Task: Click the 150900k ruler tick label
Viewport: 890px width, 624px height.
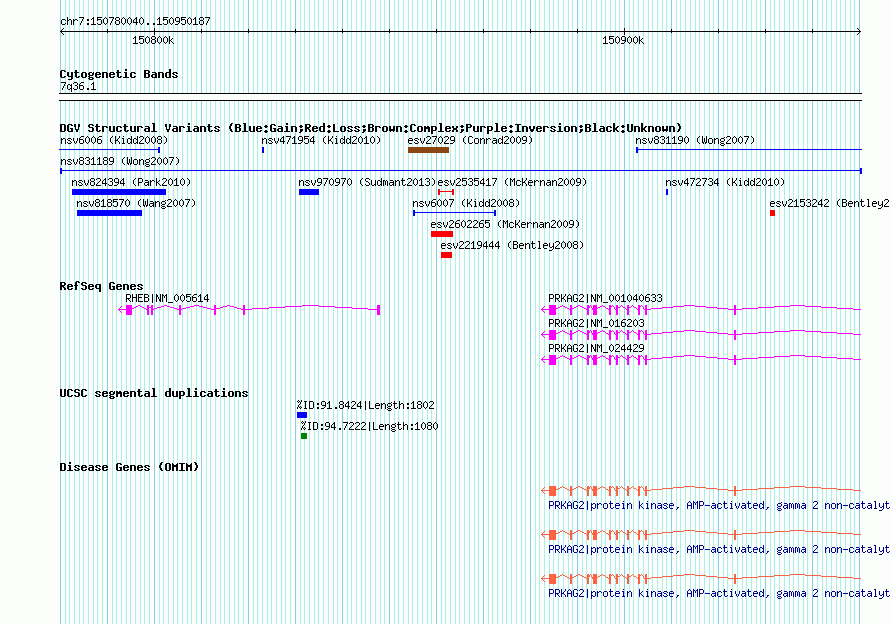Action: pos(623,40)
